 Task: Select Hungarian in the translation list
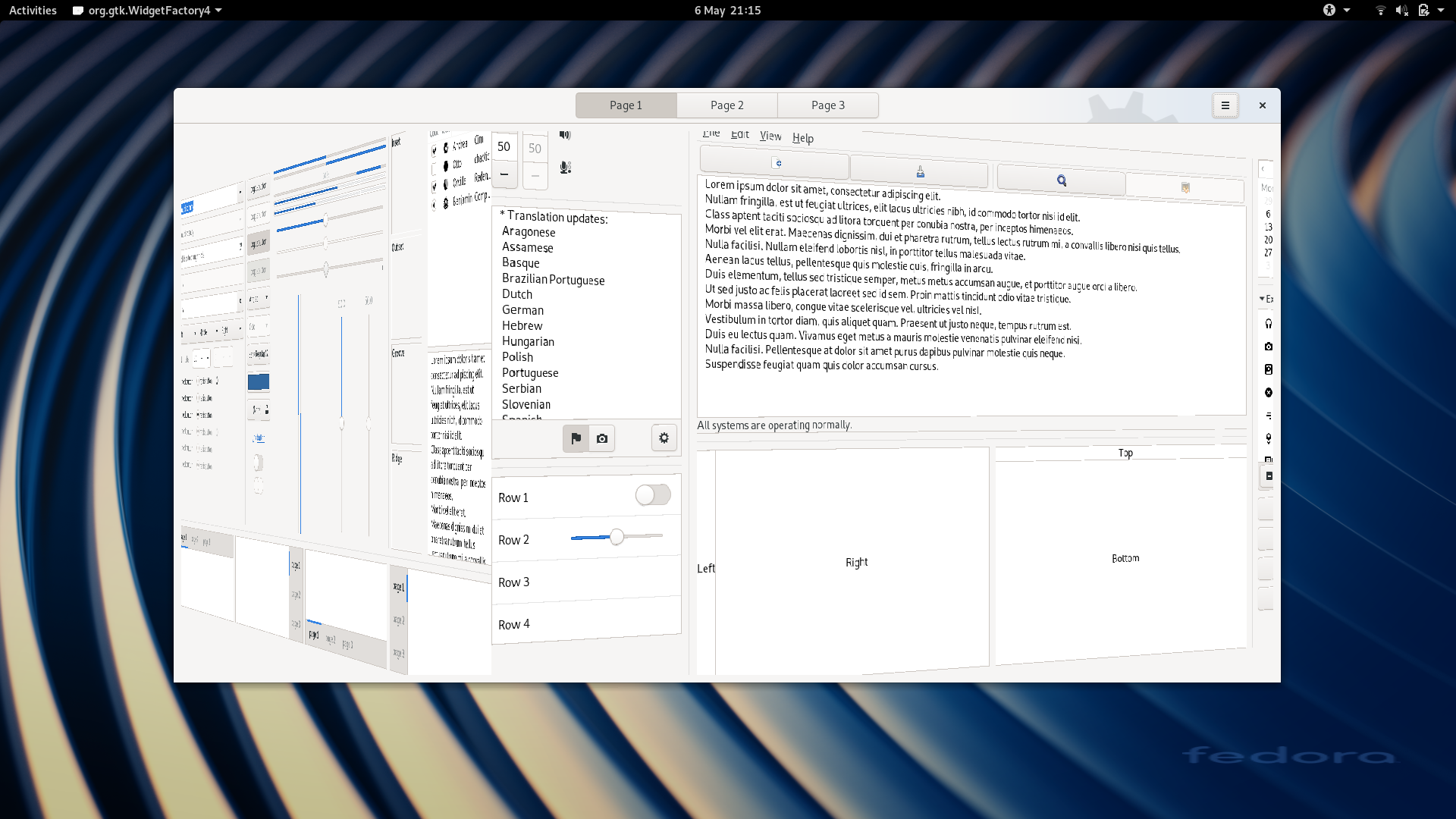(x=528, y=342)
